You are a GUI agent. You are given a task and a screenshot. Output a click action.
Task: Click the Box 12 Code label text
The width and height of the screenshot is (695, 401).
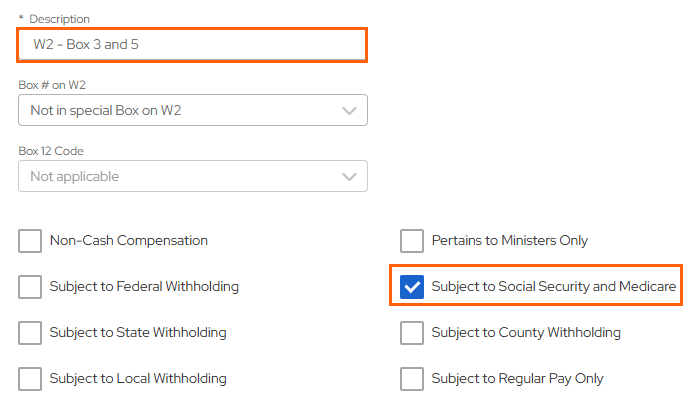point(51,151)
